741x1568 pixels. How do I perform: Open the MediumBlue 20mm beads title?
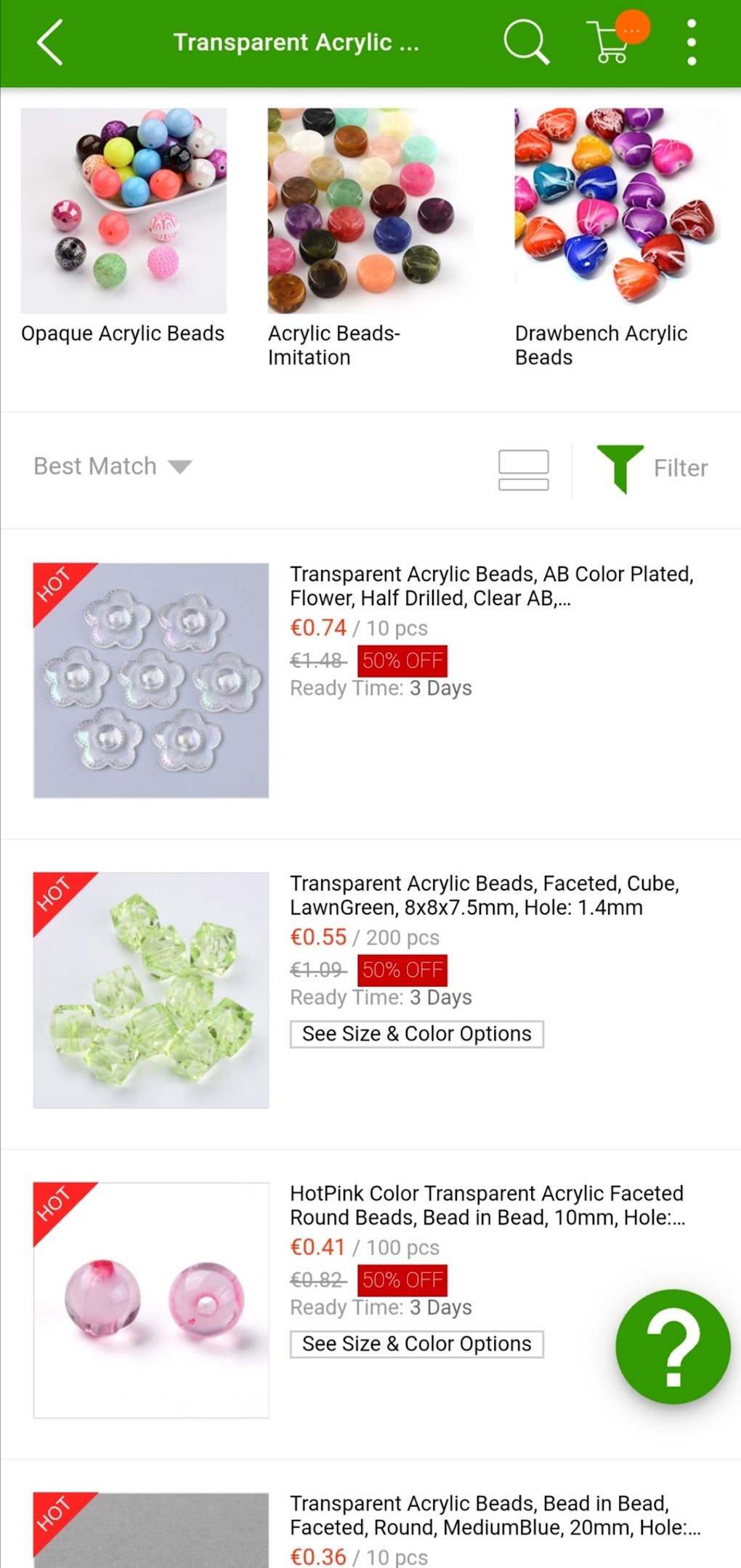(494, 1514)
